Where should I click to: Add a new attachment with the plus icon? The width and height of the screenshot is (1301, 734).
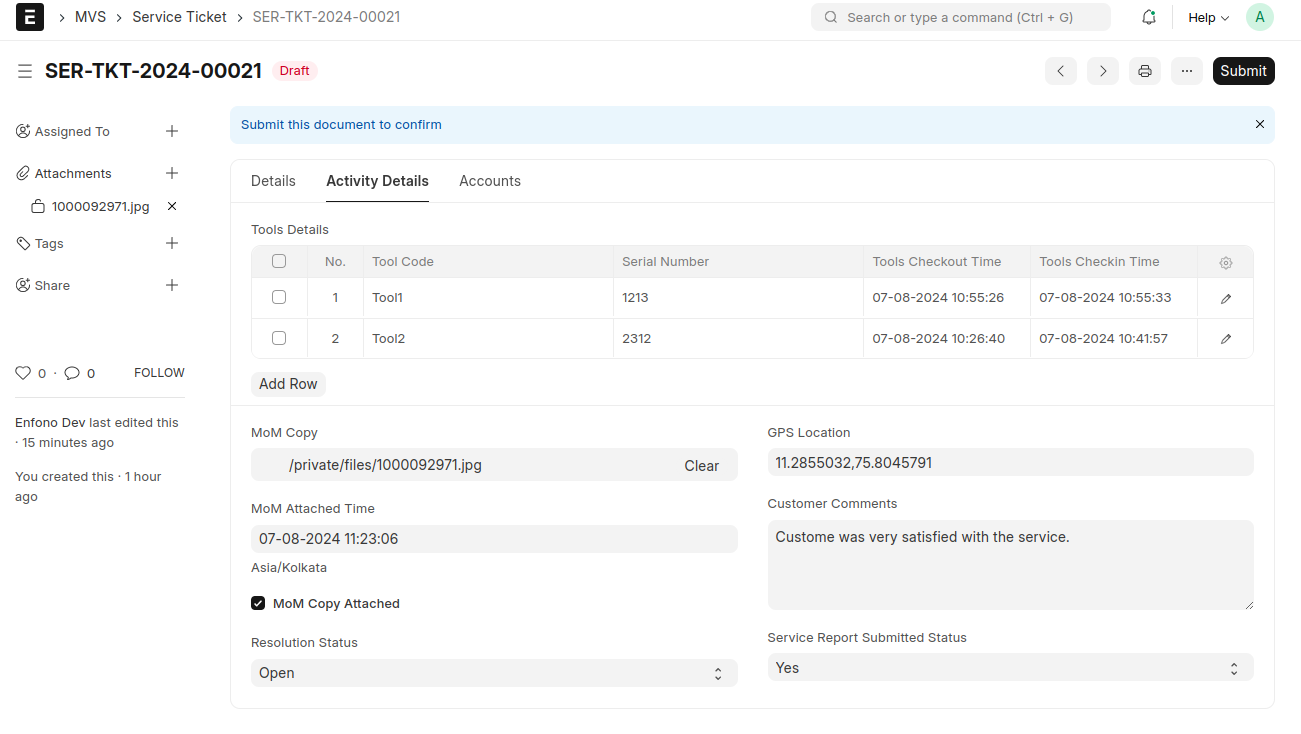[171, 172]
